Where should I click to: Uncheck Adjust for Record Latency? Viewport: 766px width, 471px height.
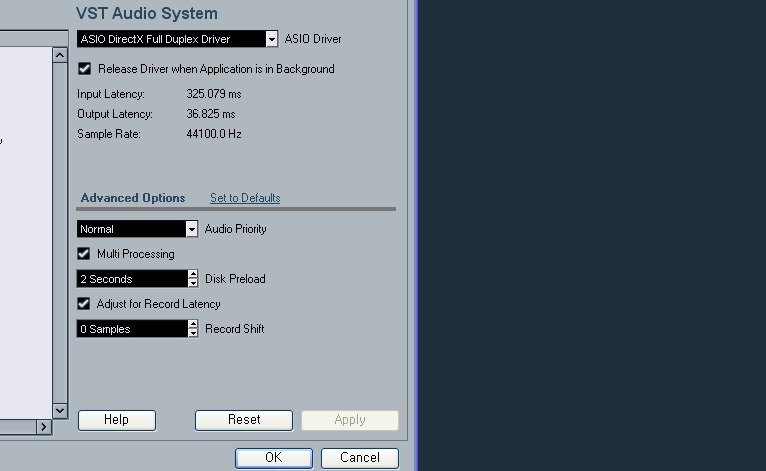coord(84,303)
